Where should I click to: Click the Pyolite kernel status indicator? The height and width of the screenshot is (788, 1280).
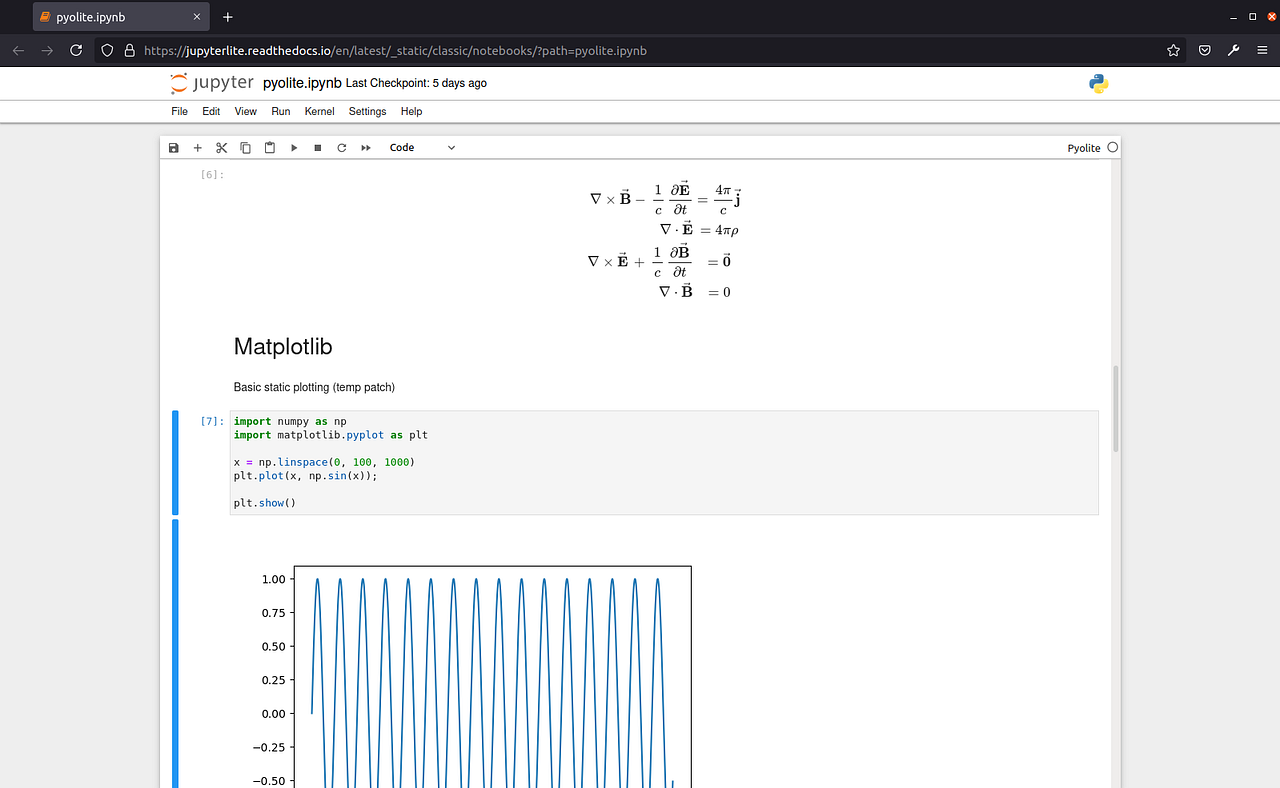1110,147
